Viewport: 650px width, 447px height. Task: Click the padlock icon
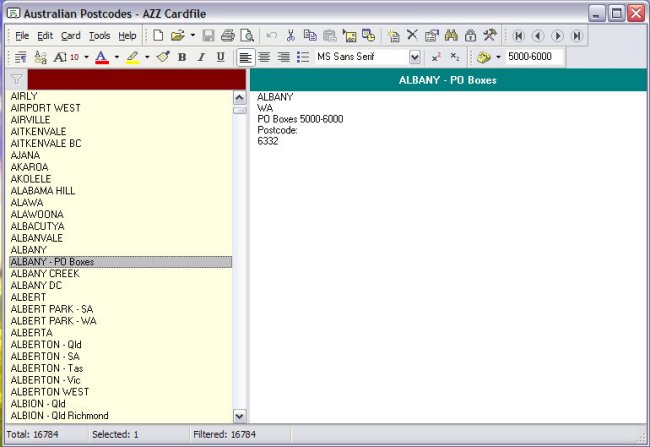(x=470, y=36)
